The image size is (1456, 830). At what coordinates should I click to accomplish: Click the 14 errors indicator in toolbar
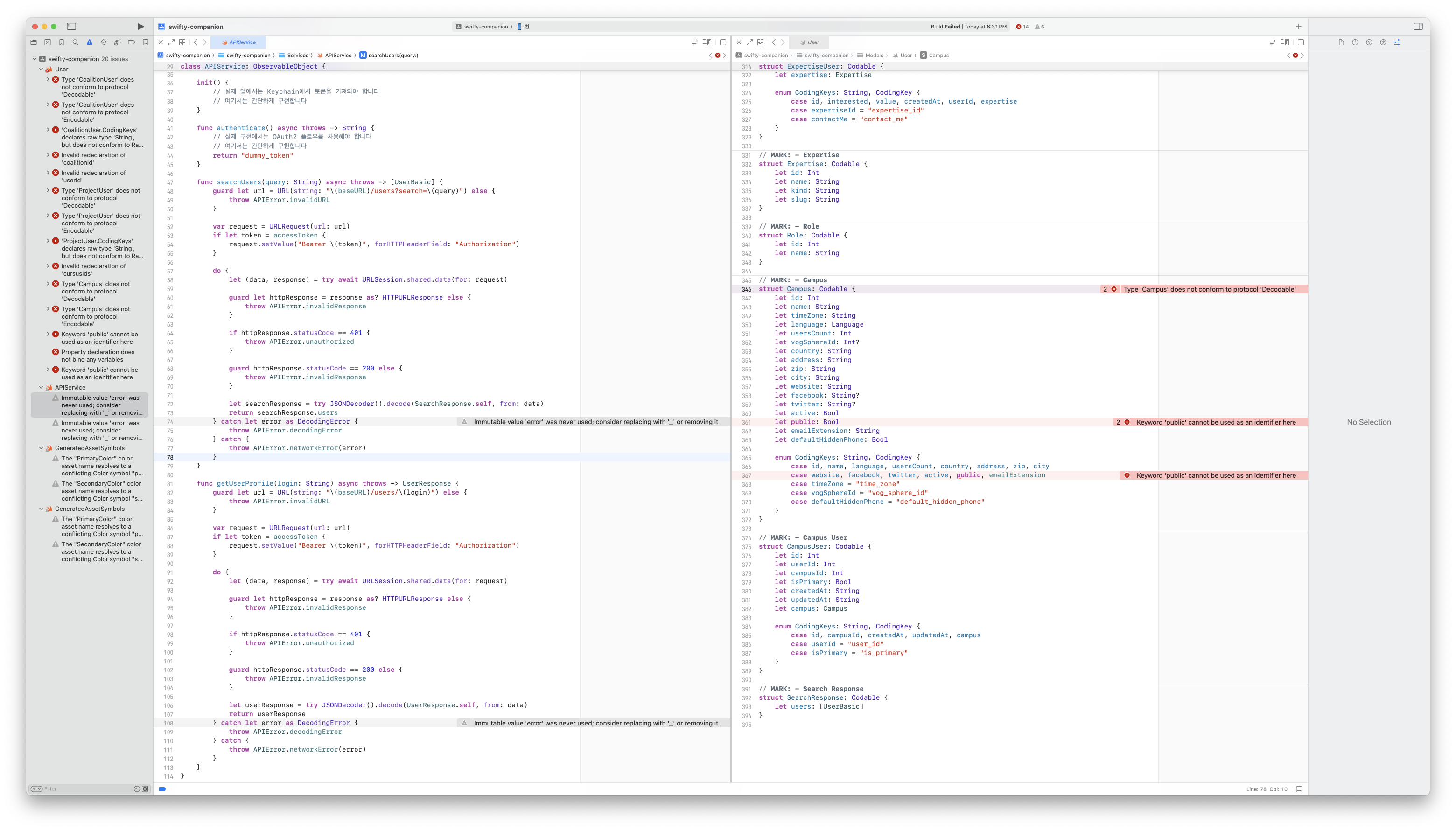click(x=1022, y=27)
